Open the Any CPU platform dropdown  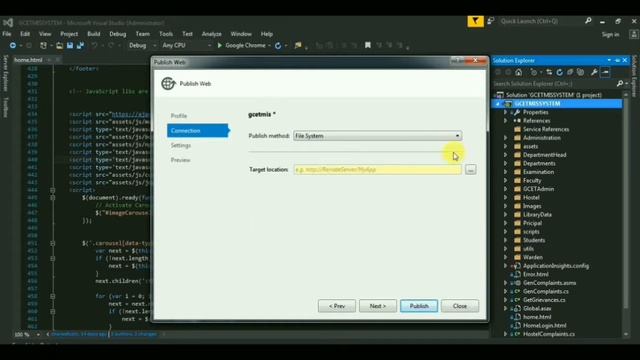(x=187, y=46)
